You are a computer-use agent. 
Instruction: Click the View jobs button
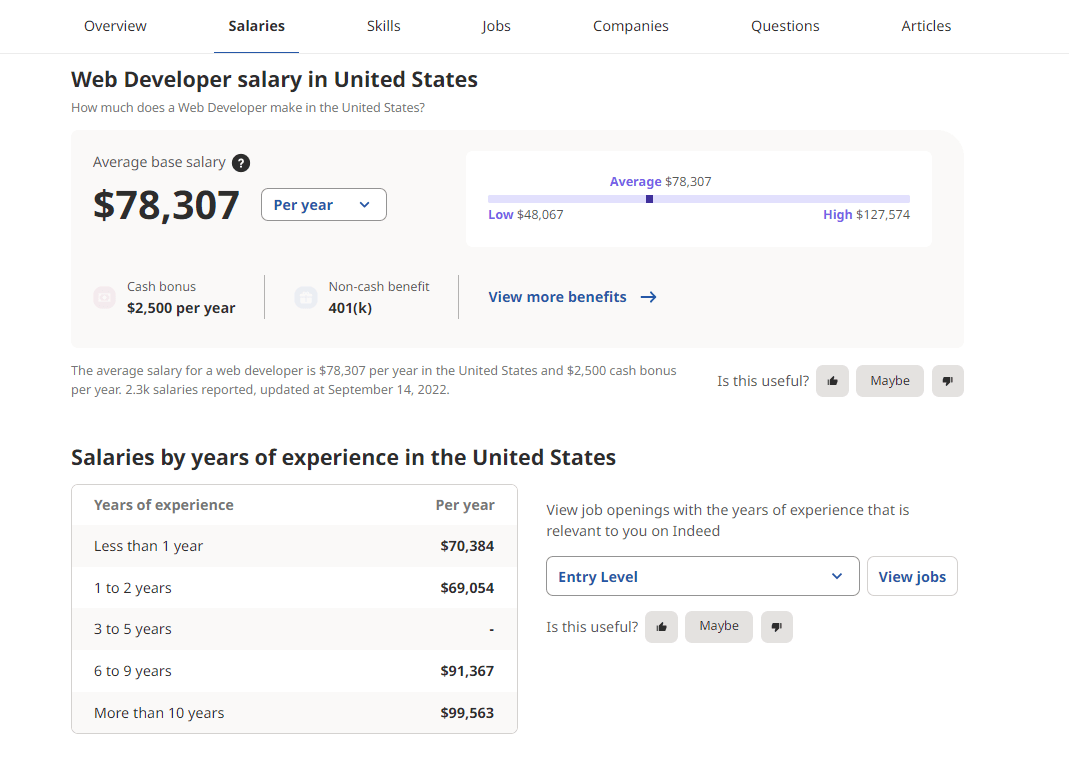click(912, 576)
